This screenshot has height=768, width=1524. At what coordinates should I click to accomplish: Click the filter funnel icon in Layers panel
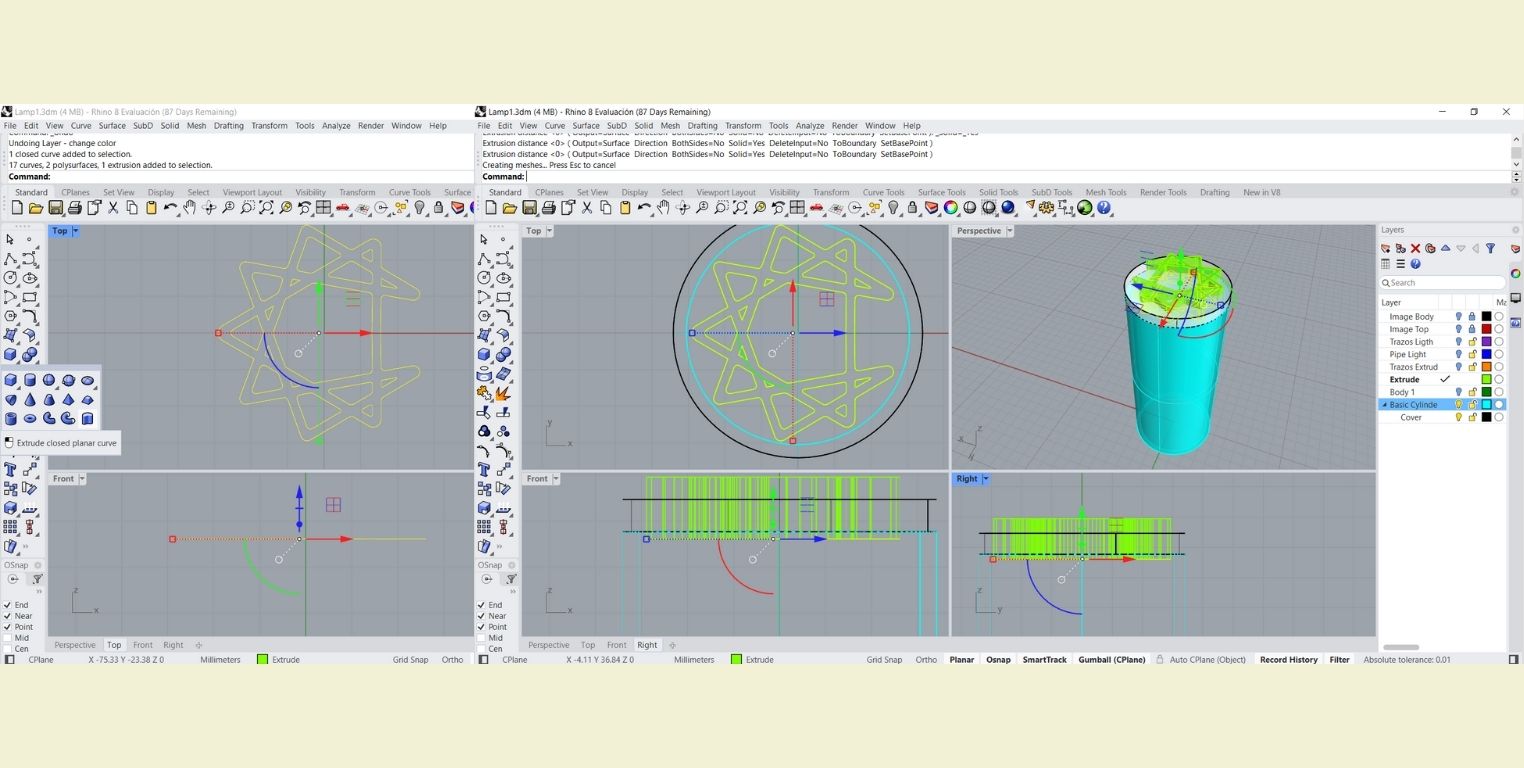pyautogui.click(x=1490, y=248)
